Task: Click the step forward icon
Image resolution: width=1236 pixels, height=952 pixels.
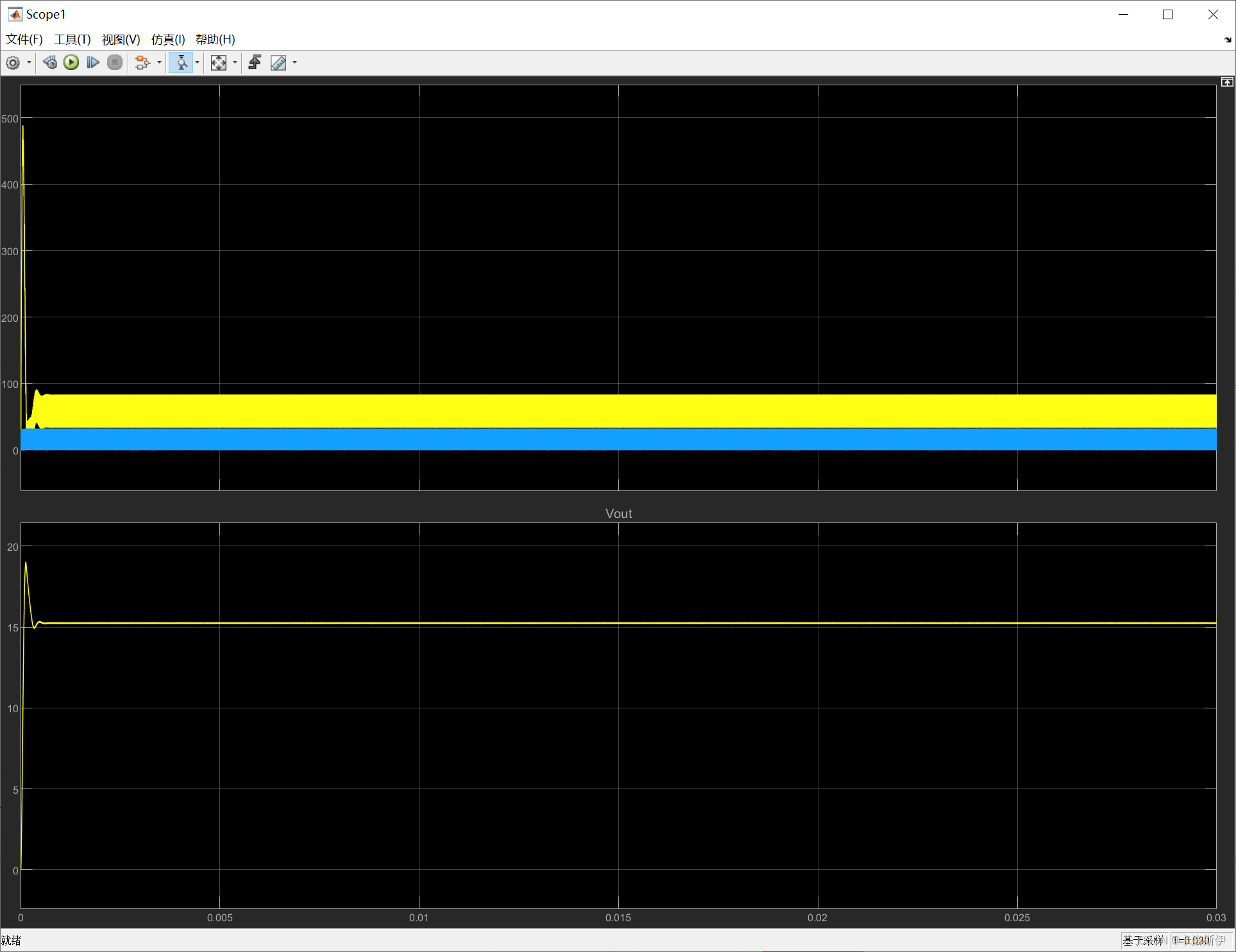Action: [93, 63]
